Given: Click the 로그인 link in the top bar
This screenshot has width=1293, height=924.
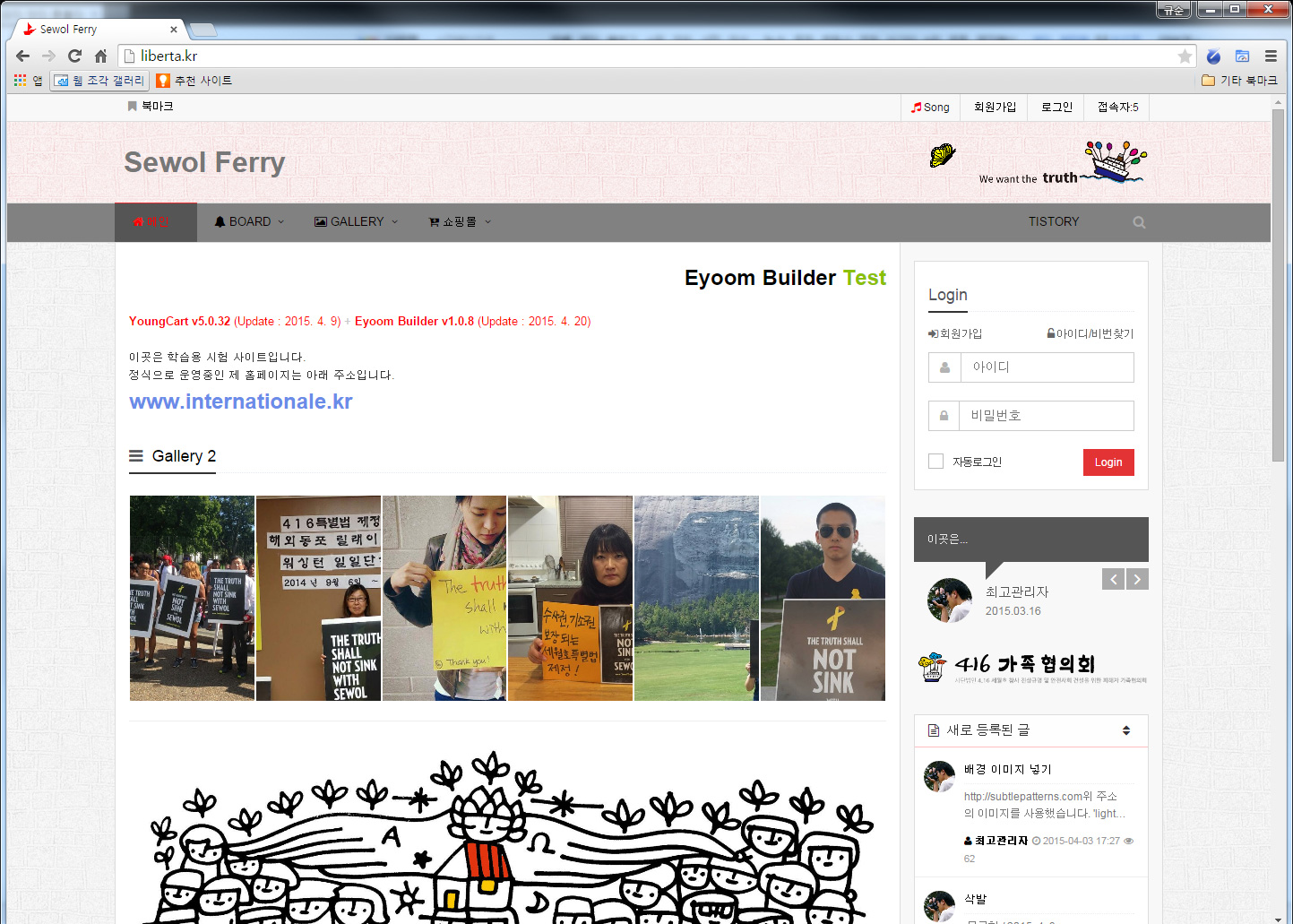Looking at the screenshot, I should (x=1056, y=108).
